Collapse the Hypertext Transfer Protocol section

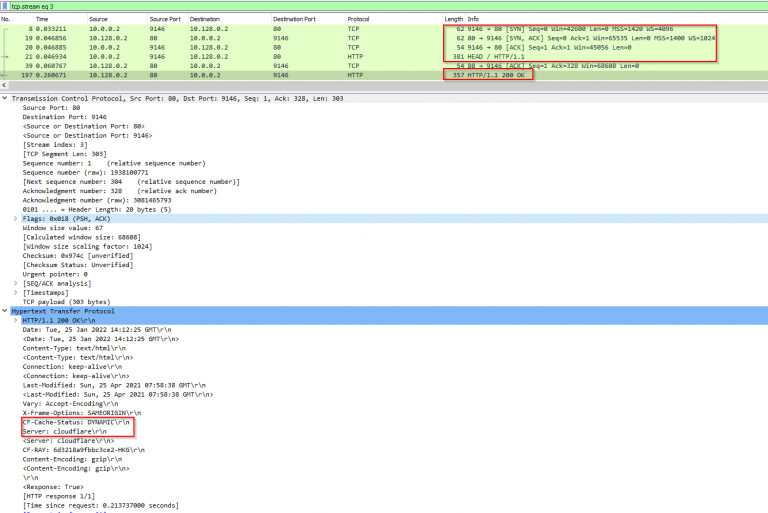[x=4, y=311]
